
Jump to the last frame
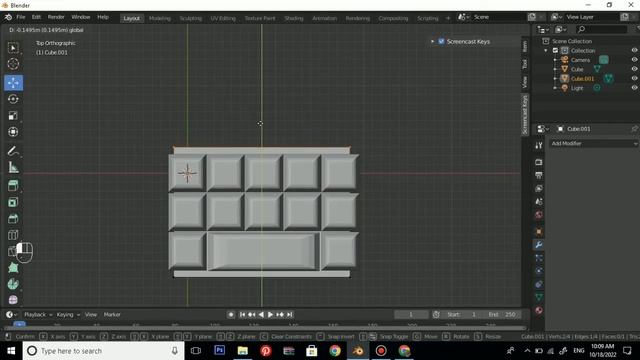click(289, 314)
